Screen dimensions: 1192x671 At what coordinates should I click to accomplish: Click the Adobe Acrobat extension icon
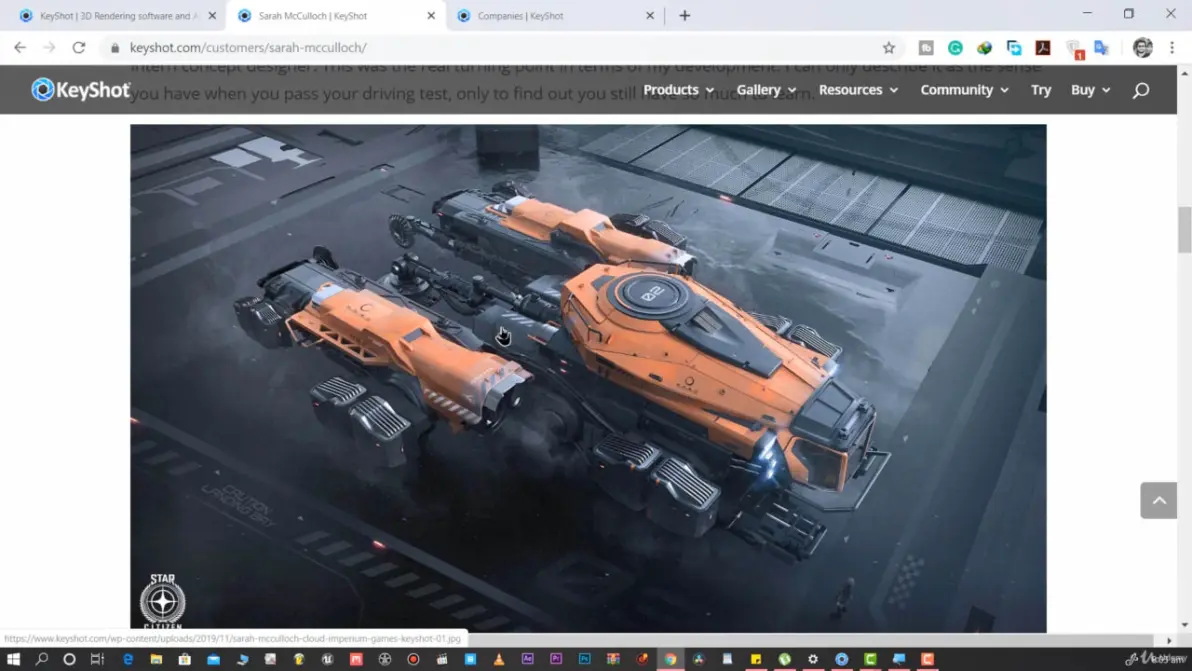coord(1043,48)
